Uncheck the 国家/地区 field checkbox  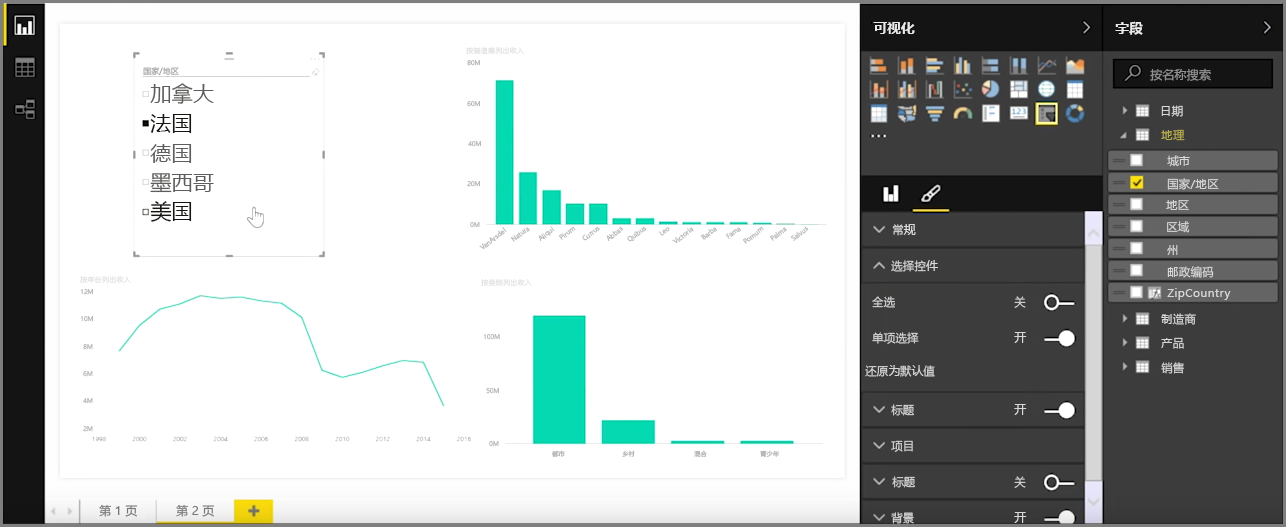click(1136, 183)
